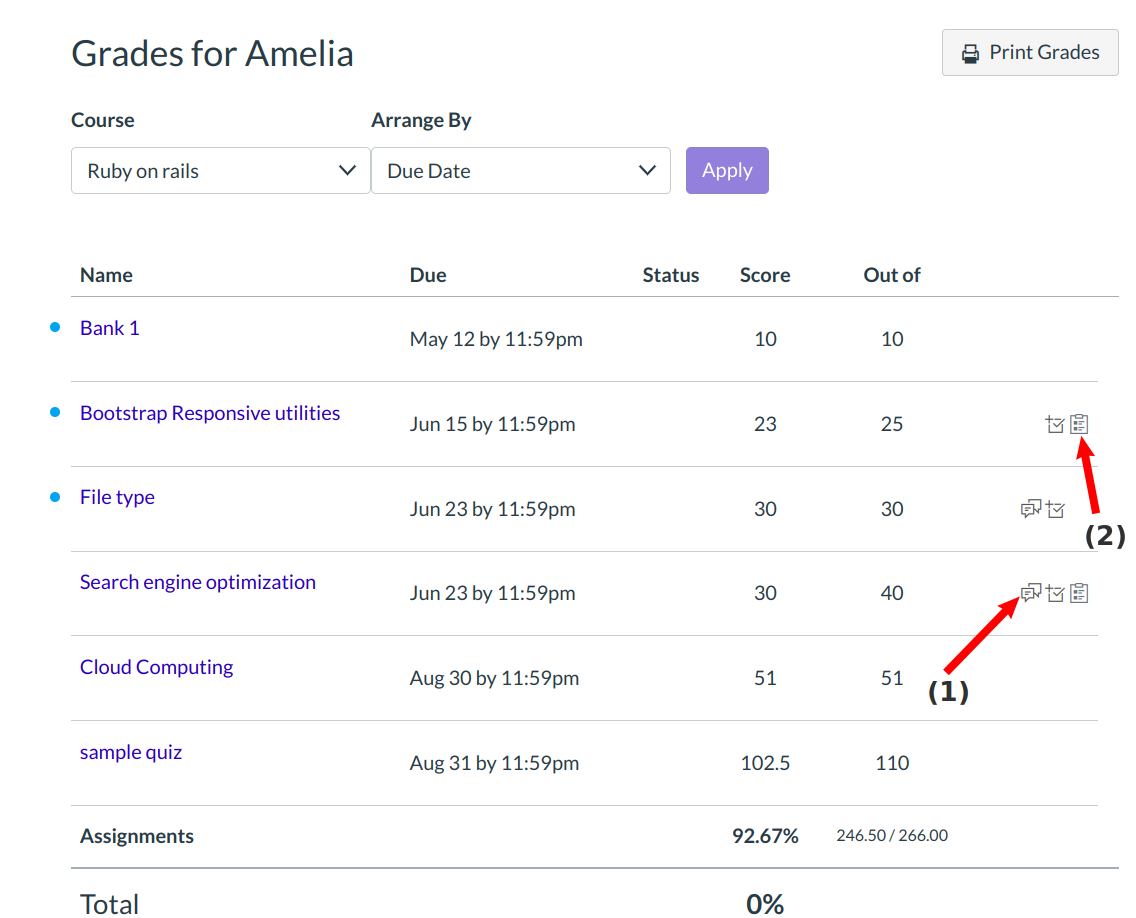Click unread dot beside Bootstrap Responsive utilities
The width and height of the screenshot is (1136, 918).
click(x=56, y=412)
